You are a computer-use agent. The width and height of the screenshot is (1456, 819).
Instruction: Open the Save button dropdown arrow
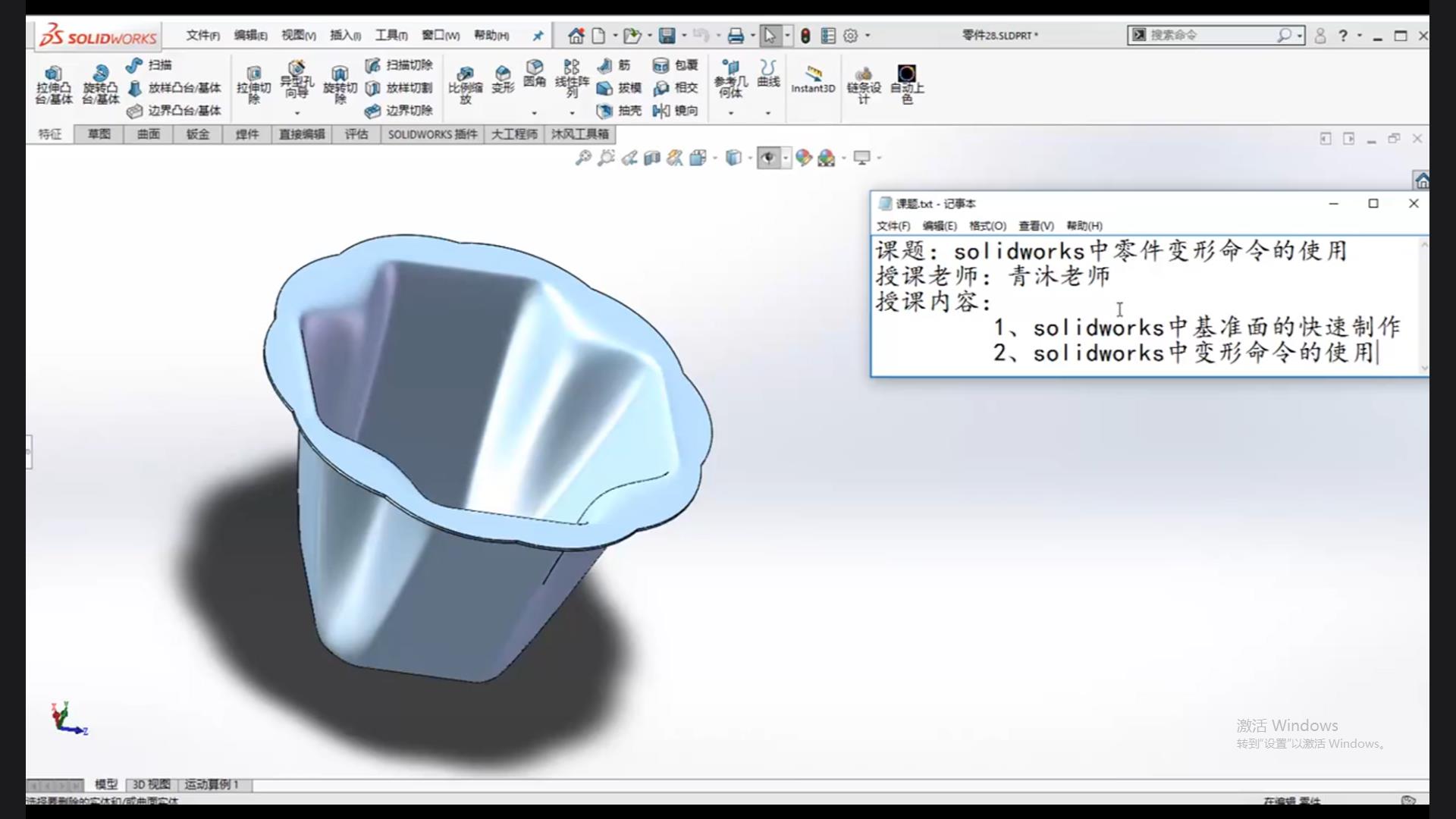pyautogui.click(x=684, y=36)
